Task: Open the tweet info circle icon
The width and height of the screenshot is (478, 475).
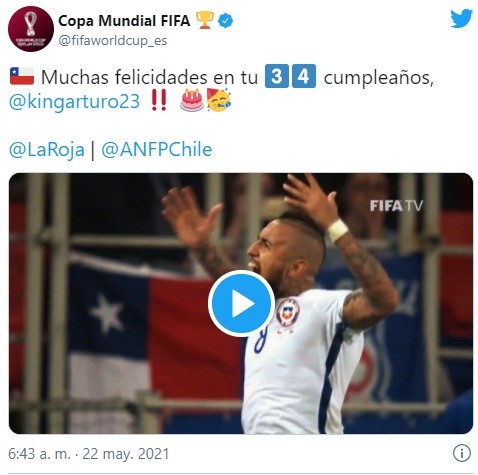Action: click(462, 453)
